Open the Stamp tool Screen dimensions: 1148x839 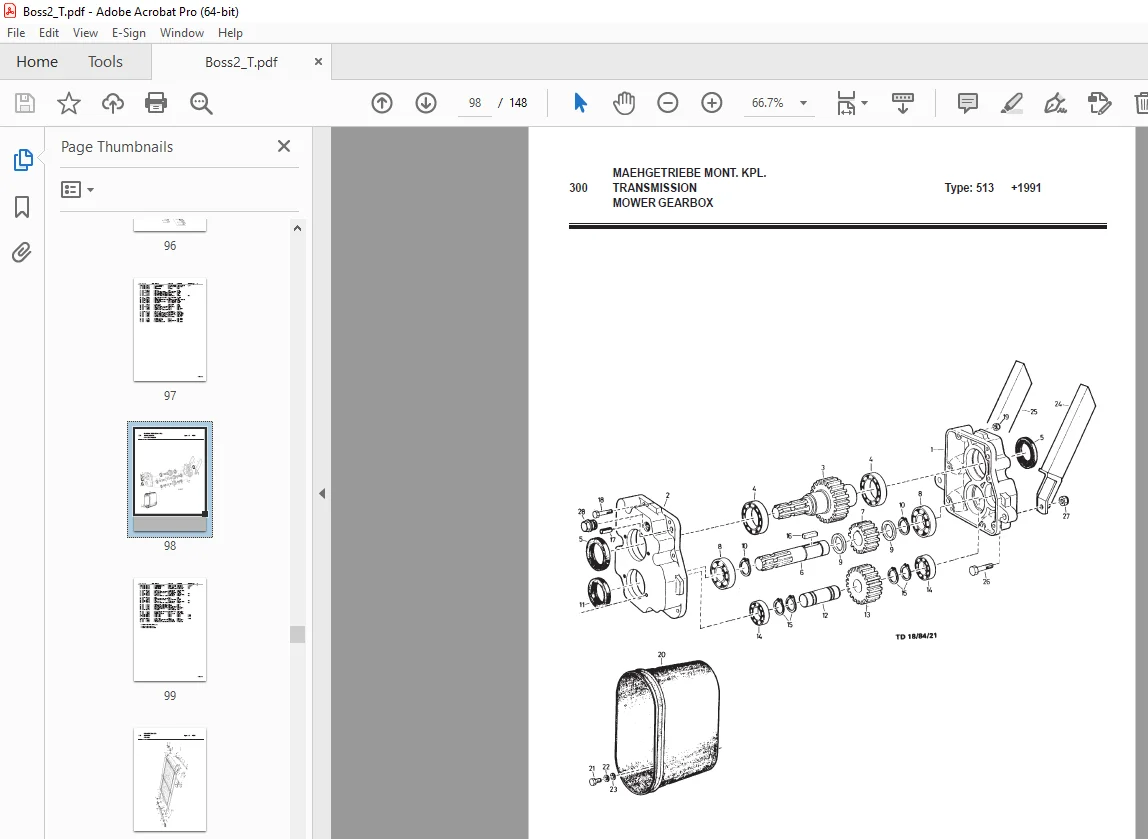(1100, 103)
